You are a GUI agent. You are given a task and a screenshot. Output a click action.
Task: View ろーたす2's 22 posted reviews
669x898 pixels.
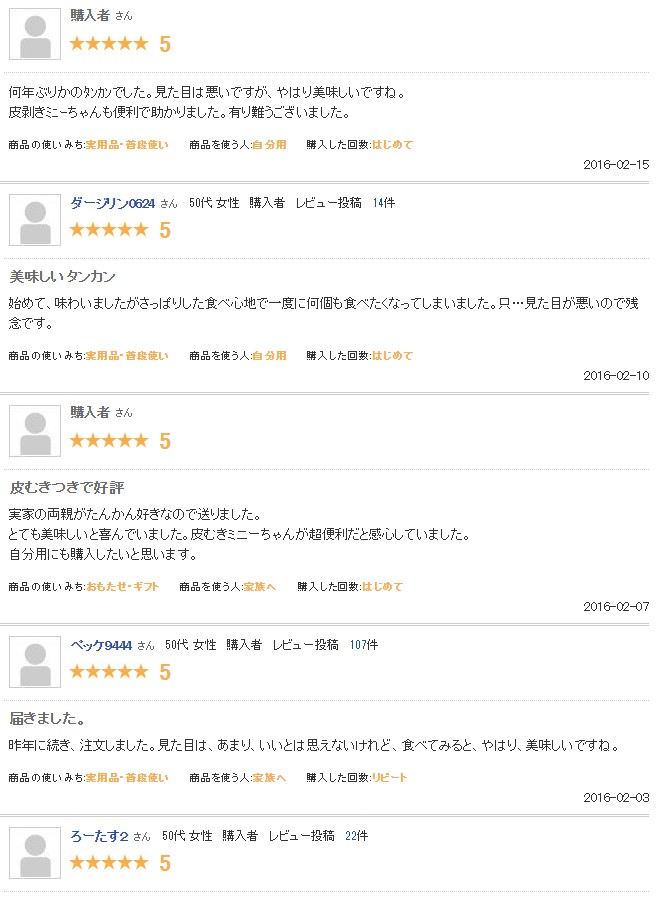pyautogui.click(x=357, y=836)
